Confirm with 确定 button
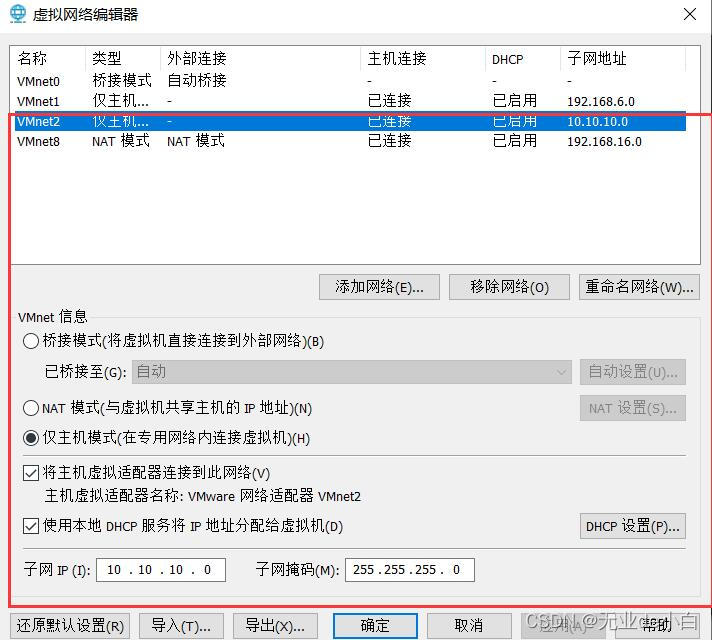The height and width of the screenshot is (640, 712). pos(375,626)
